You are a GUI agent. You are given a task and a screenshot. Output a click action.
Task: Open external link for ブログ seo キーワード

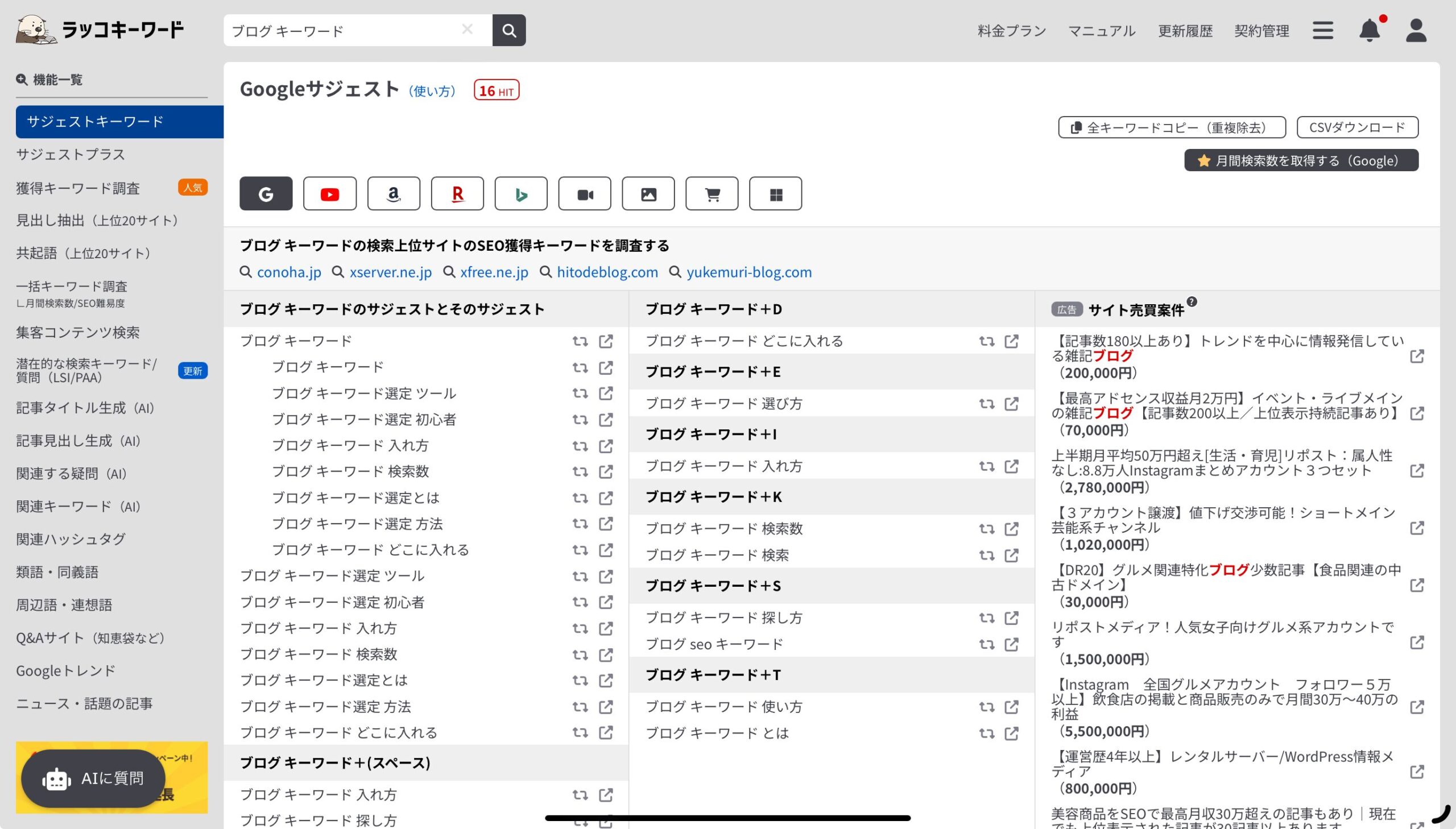coord(1011,644)
